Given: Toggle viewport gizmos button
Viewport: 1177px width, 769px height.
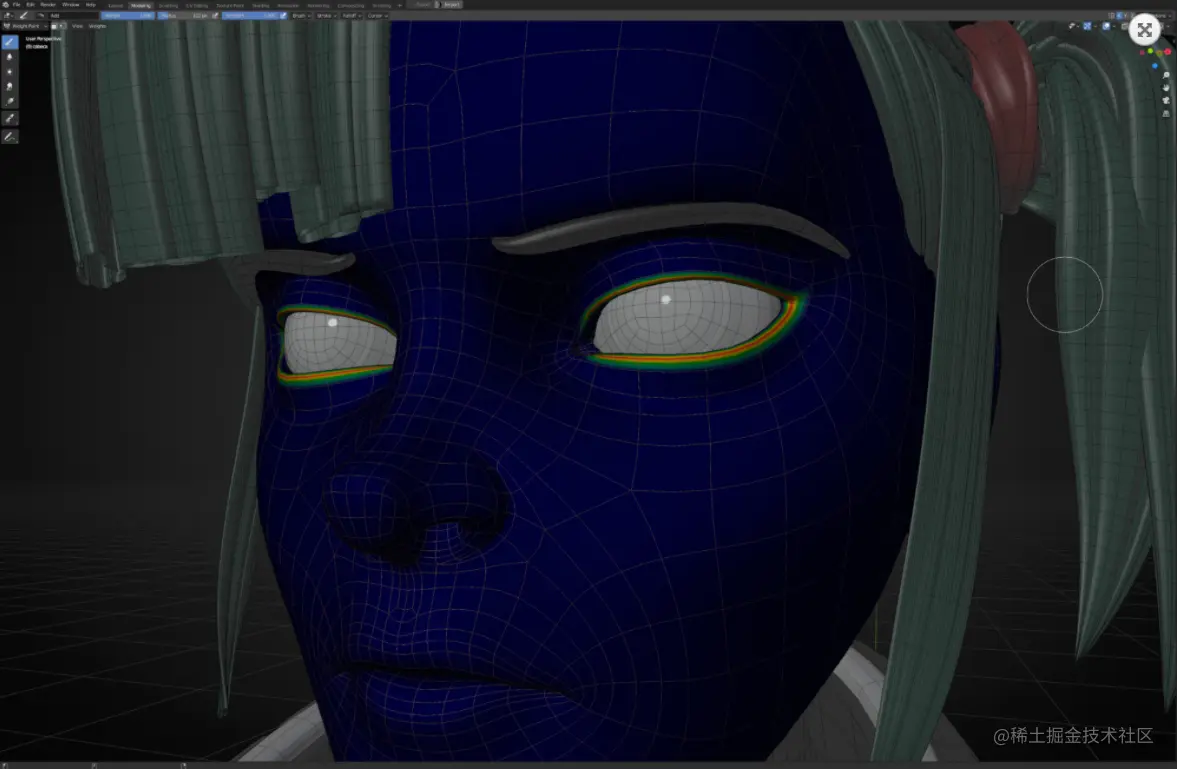Looking at the screenshot, I should (1087, 26).
